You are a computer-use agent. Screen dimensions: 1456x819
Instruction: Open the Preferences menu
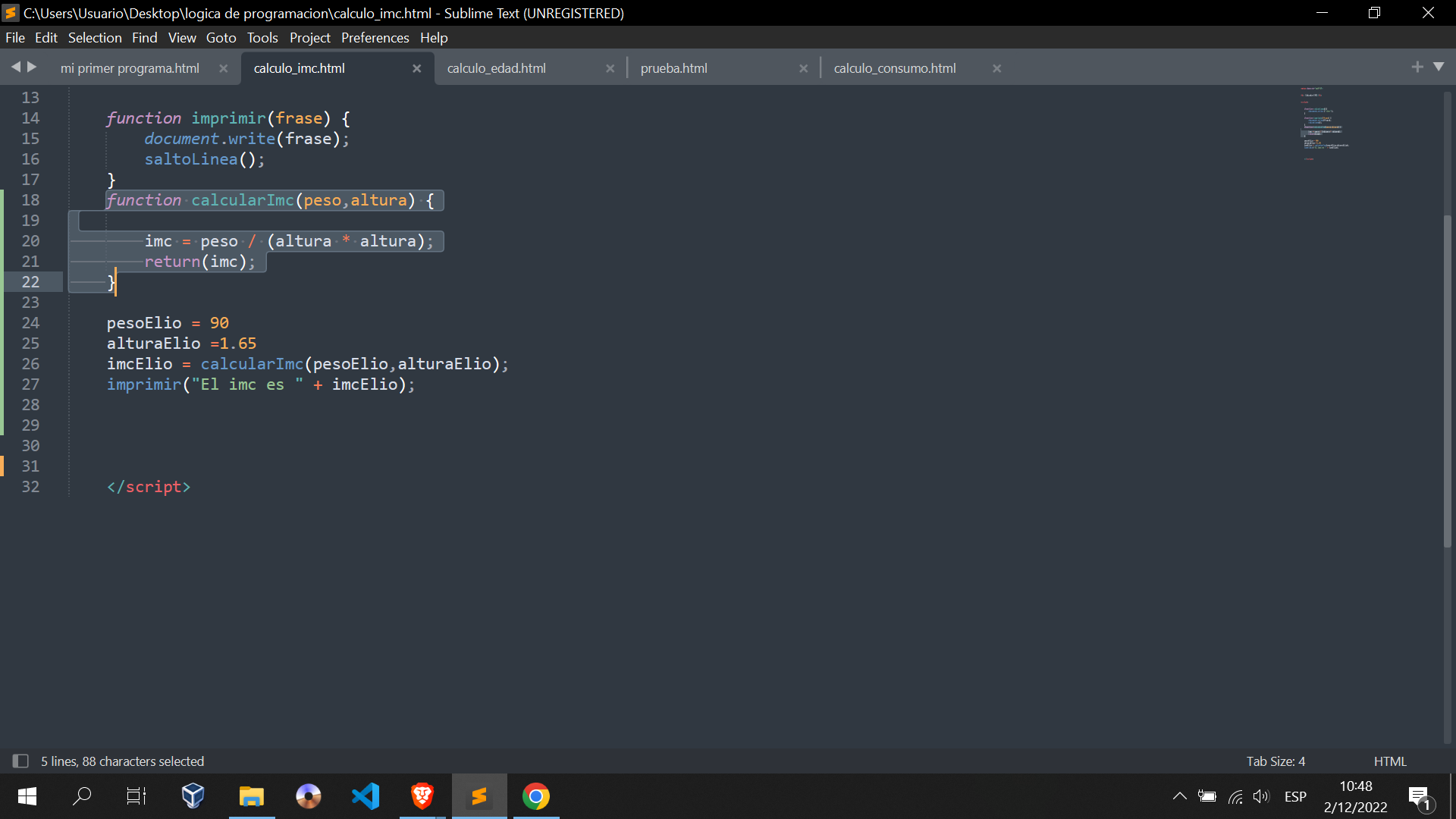[x=375, y=37]
